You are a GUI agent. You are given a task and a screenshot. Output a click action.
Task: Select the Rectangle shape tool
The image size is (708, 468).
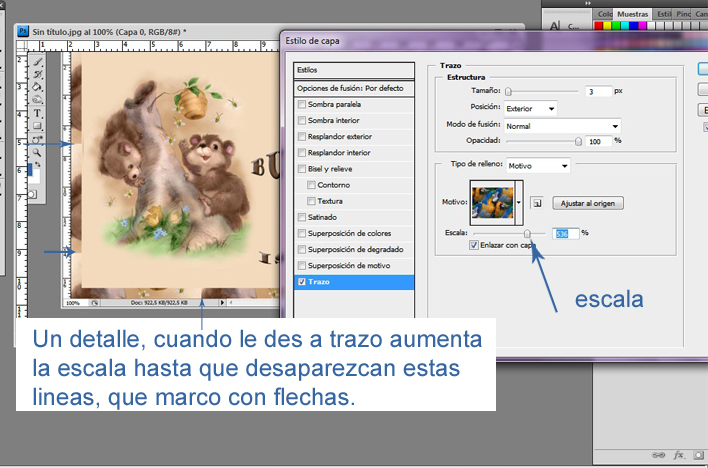(x=37, y=126)
